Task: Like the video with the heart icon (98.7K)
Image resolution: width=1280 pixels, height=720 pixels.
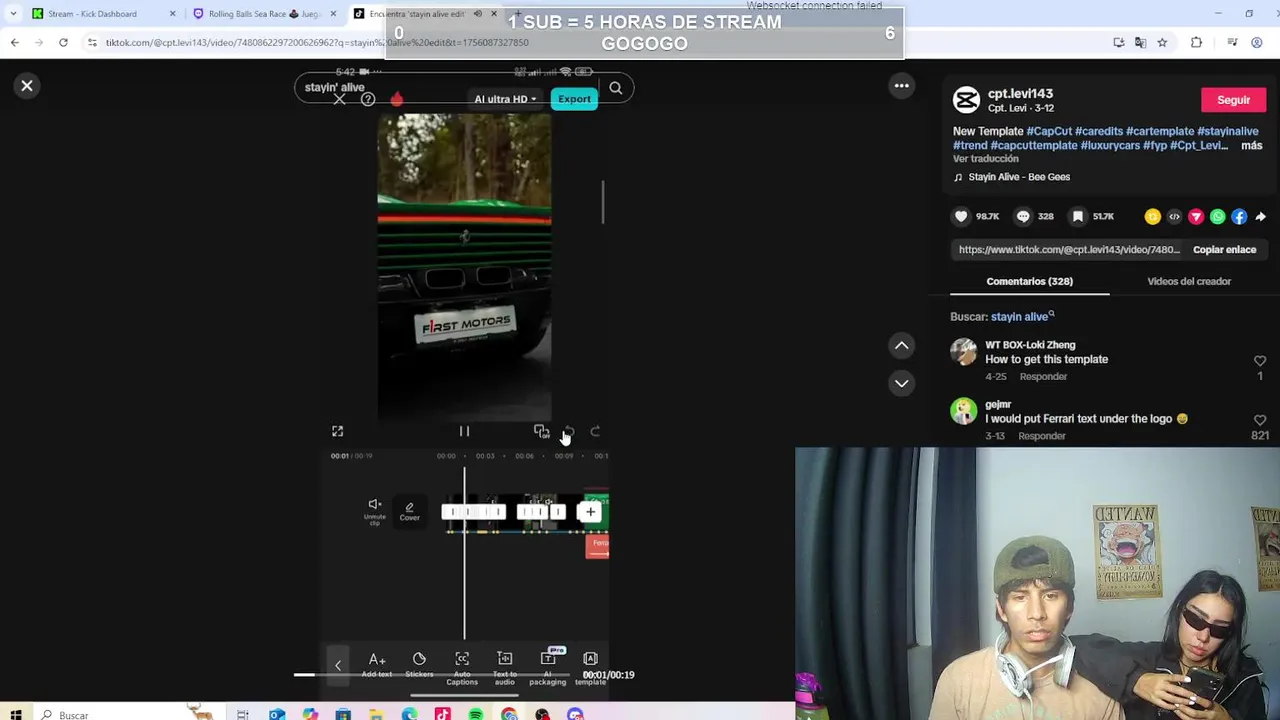Action: pos(961,216)
